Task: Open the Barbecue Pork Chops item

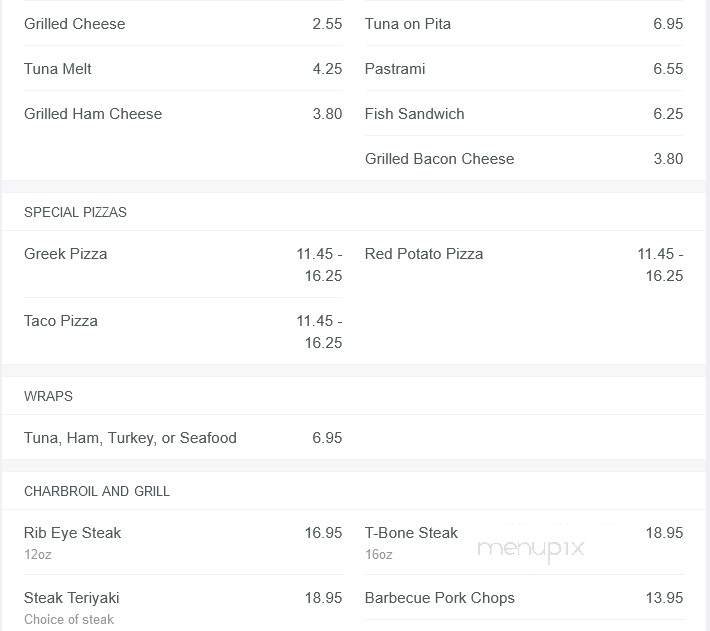Action: coord(440,598)
